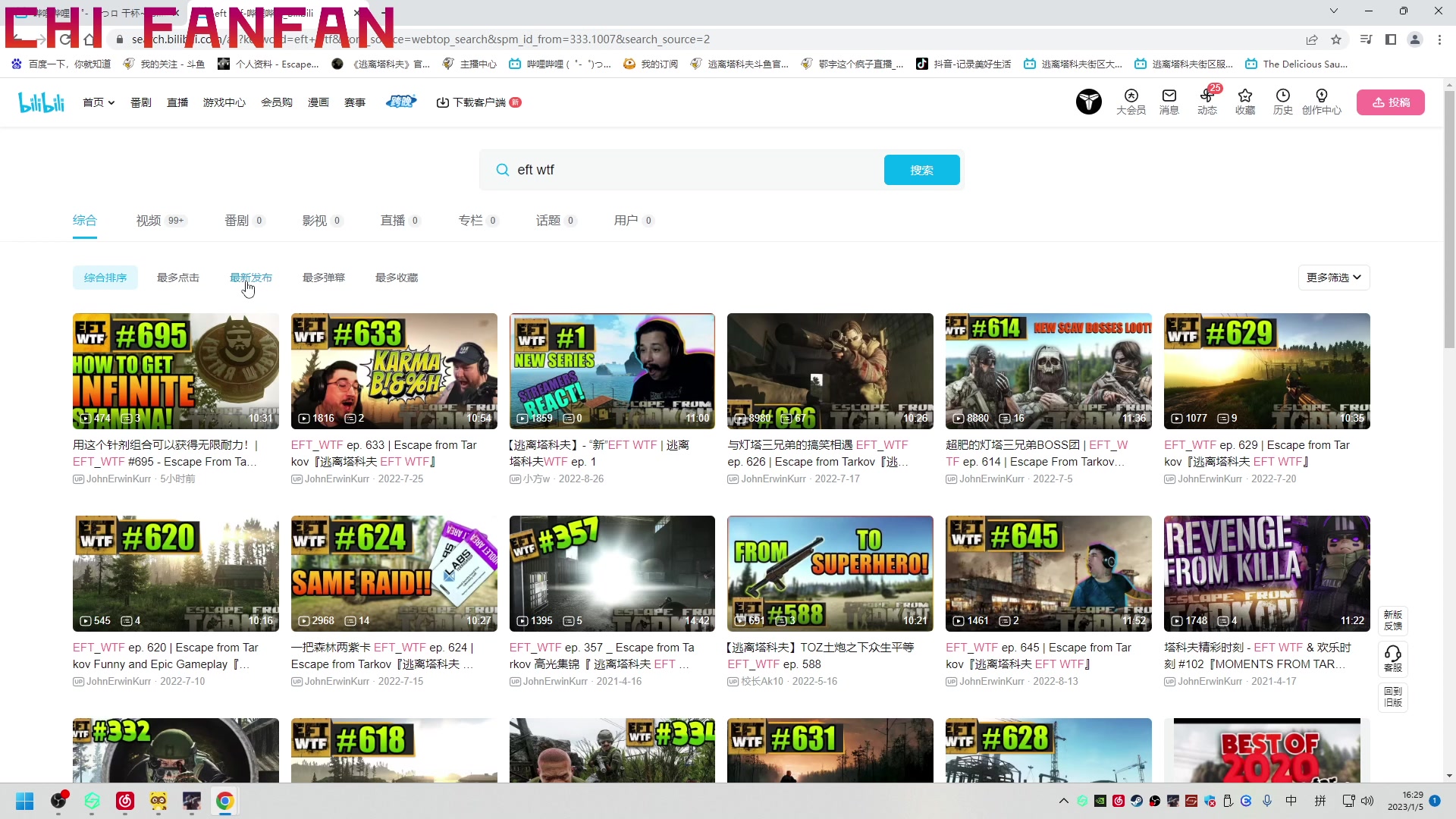Open the 漫画 navigation link
Viewport: 1456px width, 819px height.
click(x=318, y=102)
